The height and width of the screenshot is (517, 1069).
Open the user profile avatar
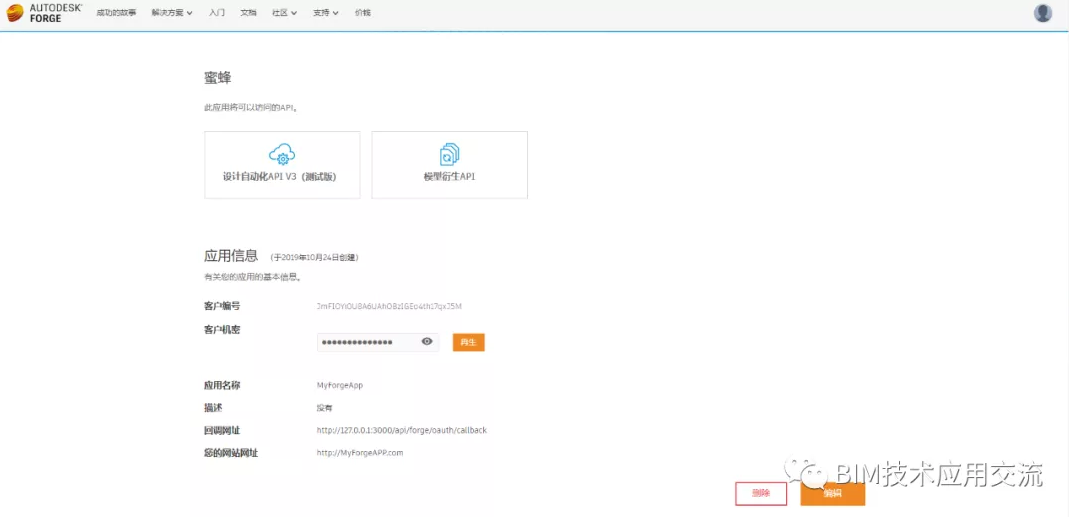[x=1042, y=13]
